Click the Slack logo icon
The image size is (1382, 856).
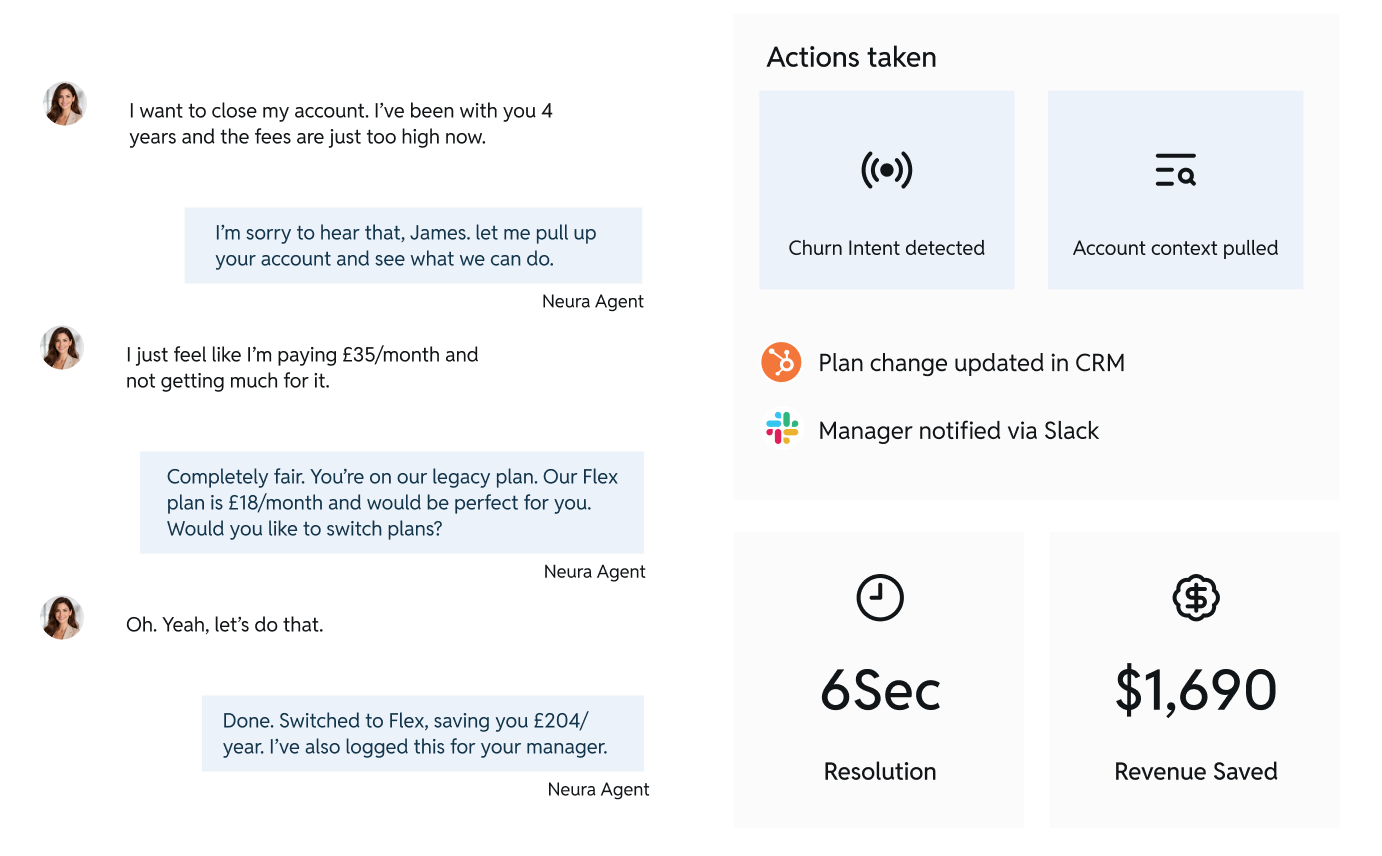pos(781,429)
